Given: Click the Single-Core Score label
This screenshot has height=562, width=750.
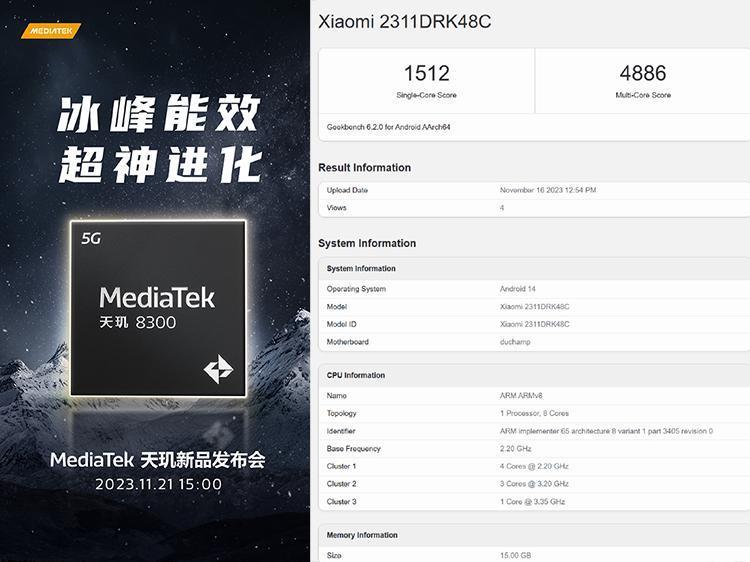Looking at the screenshot, I should pos(426,95).
